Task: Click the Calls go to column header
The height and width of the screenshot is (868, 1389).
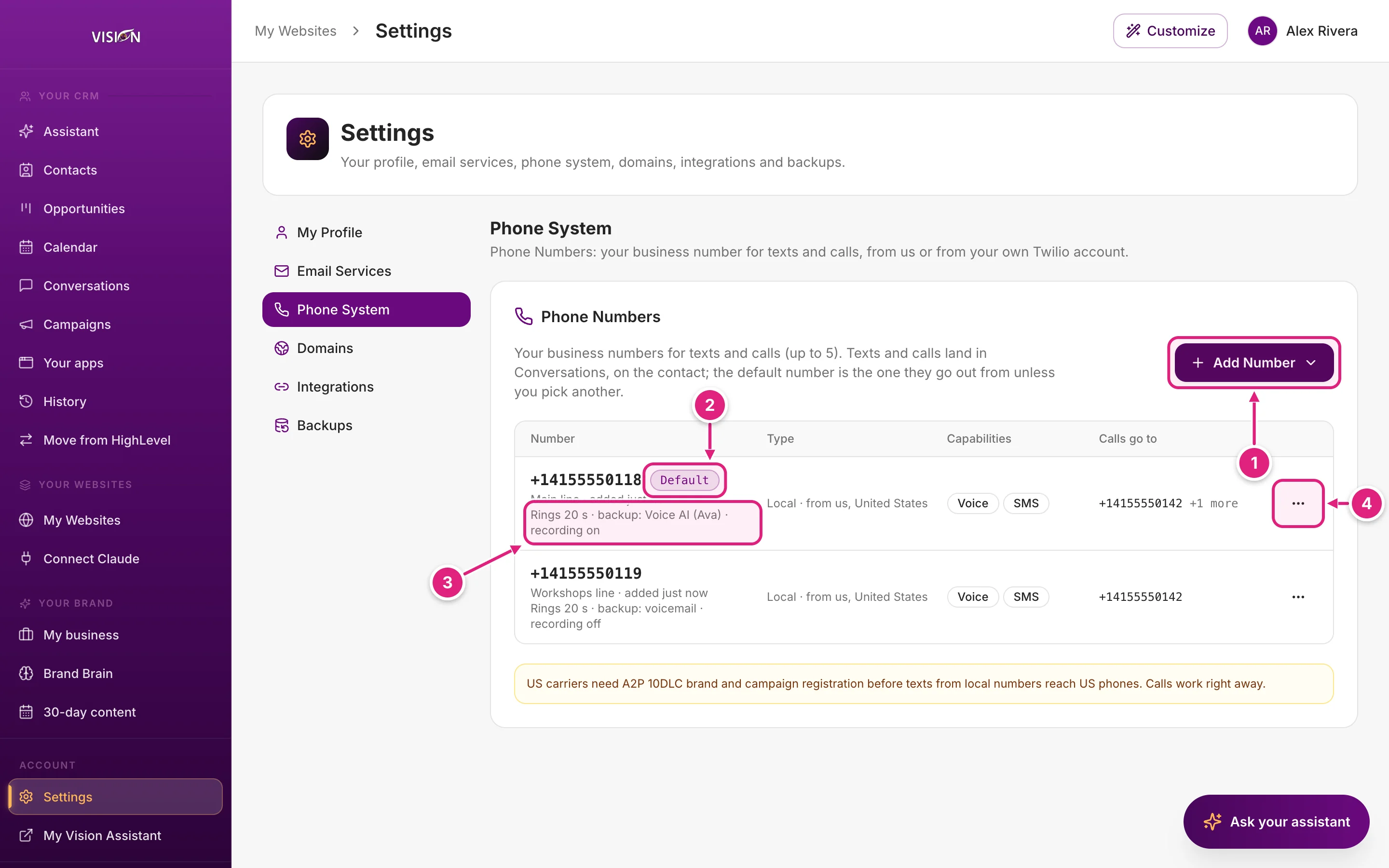Action: click(x=1127, y=439)
